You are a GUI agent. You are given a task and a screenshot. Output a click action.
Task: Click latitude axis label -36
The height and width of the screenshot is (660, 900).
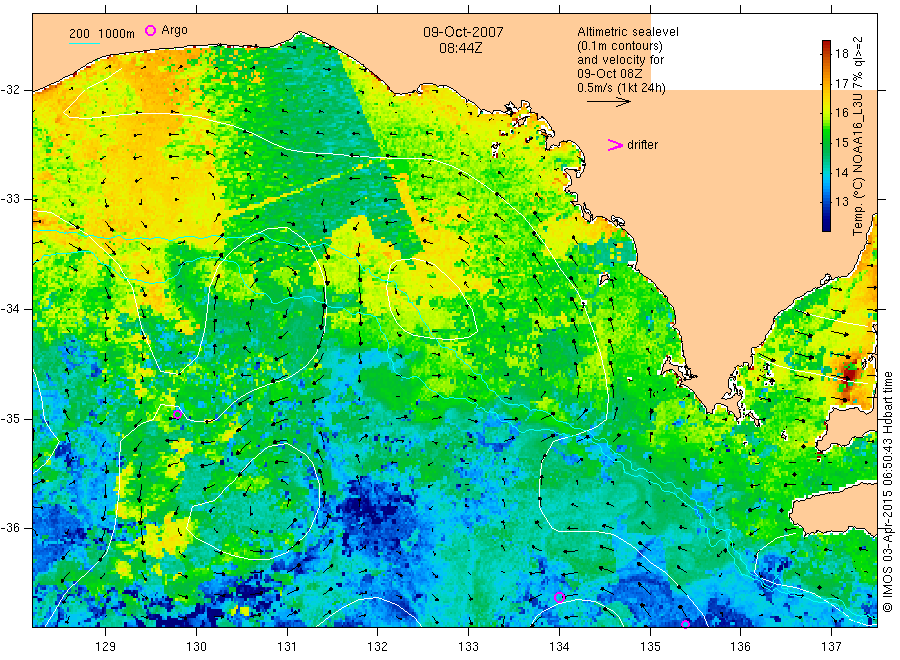click(10, 528)
